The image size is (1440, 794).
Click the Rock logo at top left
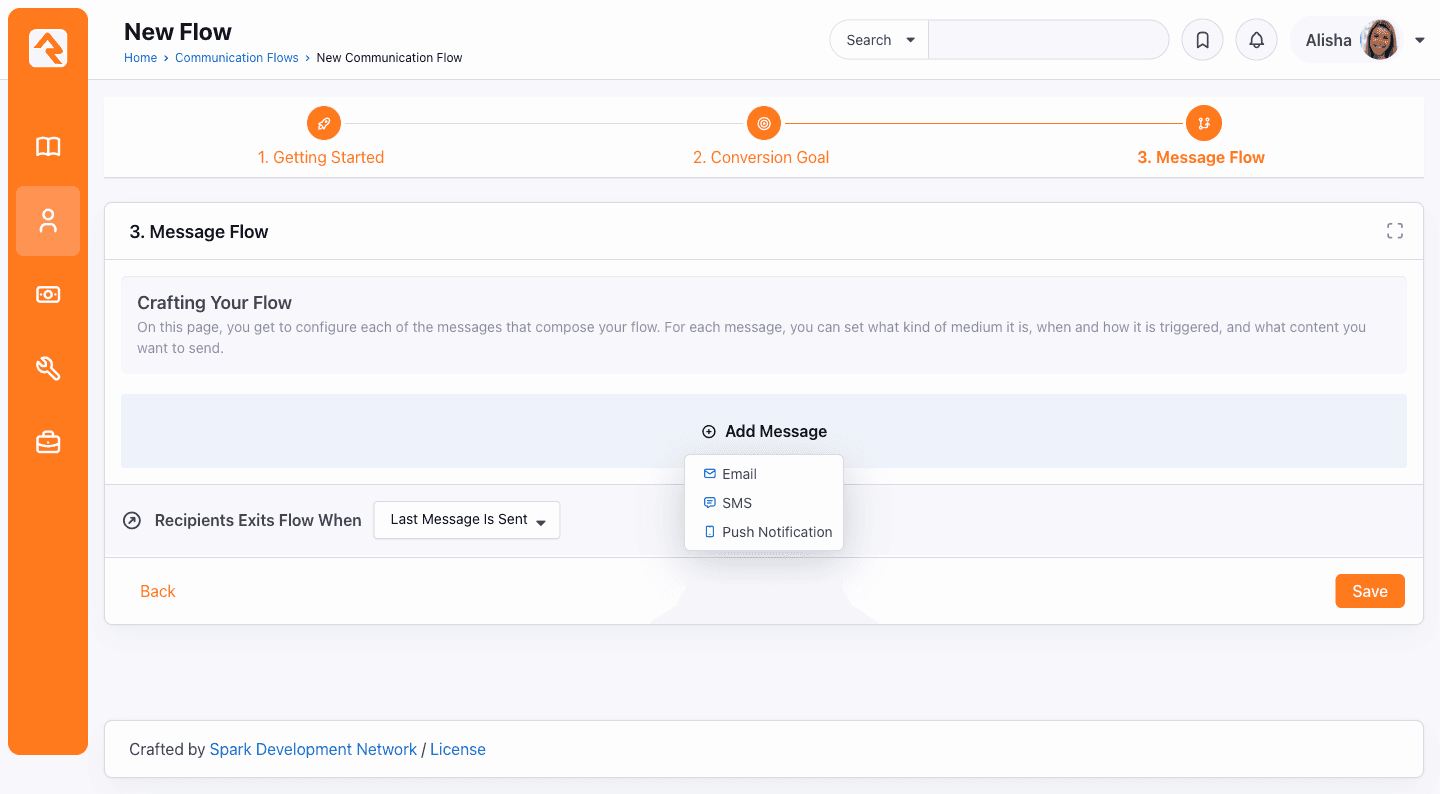47,46
